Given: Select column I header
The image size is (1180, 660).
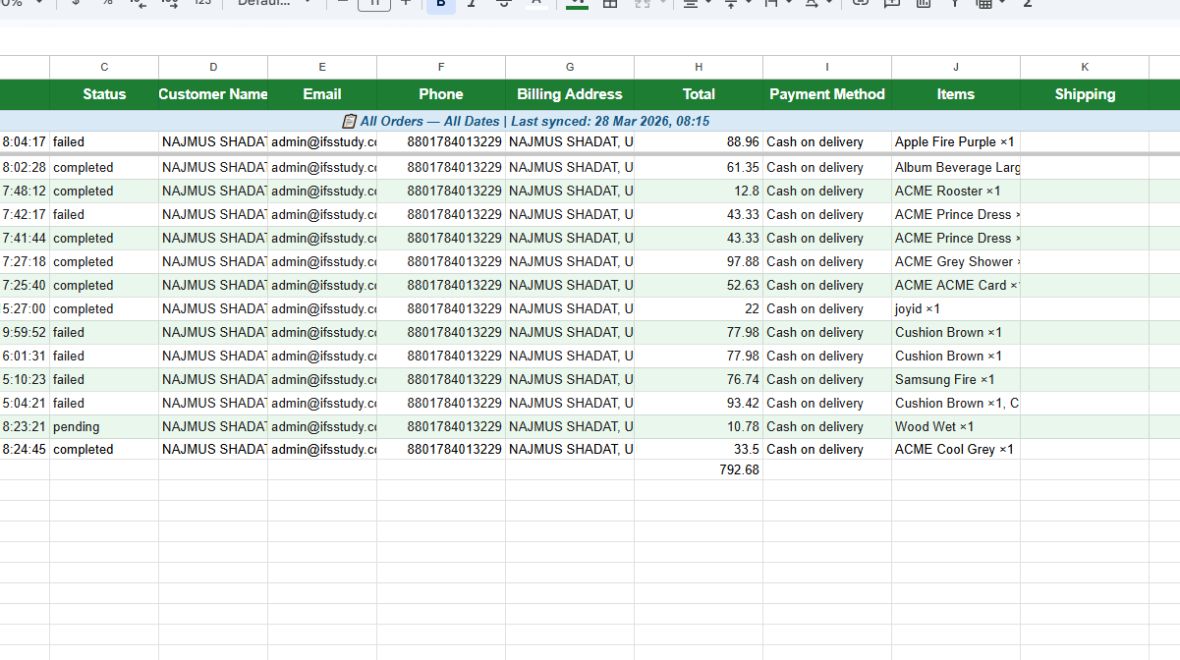Looking at the screenshot, I should [827, 67].
